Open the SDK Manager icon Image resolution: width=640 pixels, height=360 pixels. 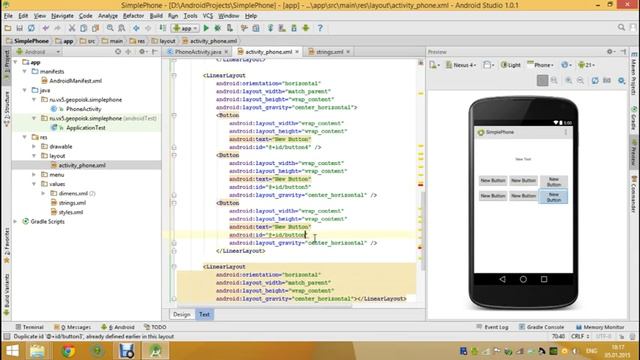point(294,28)
